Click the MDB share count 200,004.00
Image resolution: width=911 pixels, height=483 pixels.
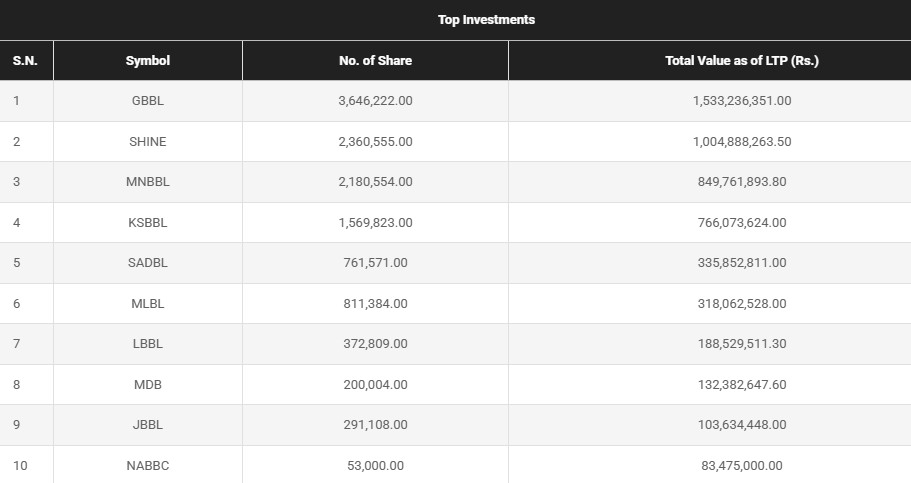pyautogui.click(x=375, y=385)
